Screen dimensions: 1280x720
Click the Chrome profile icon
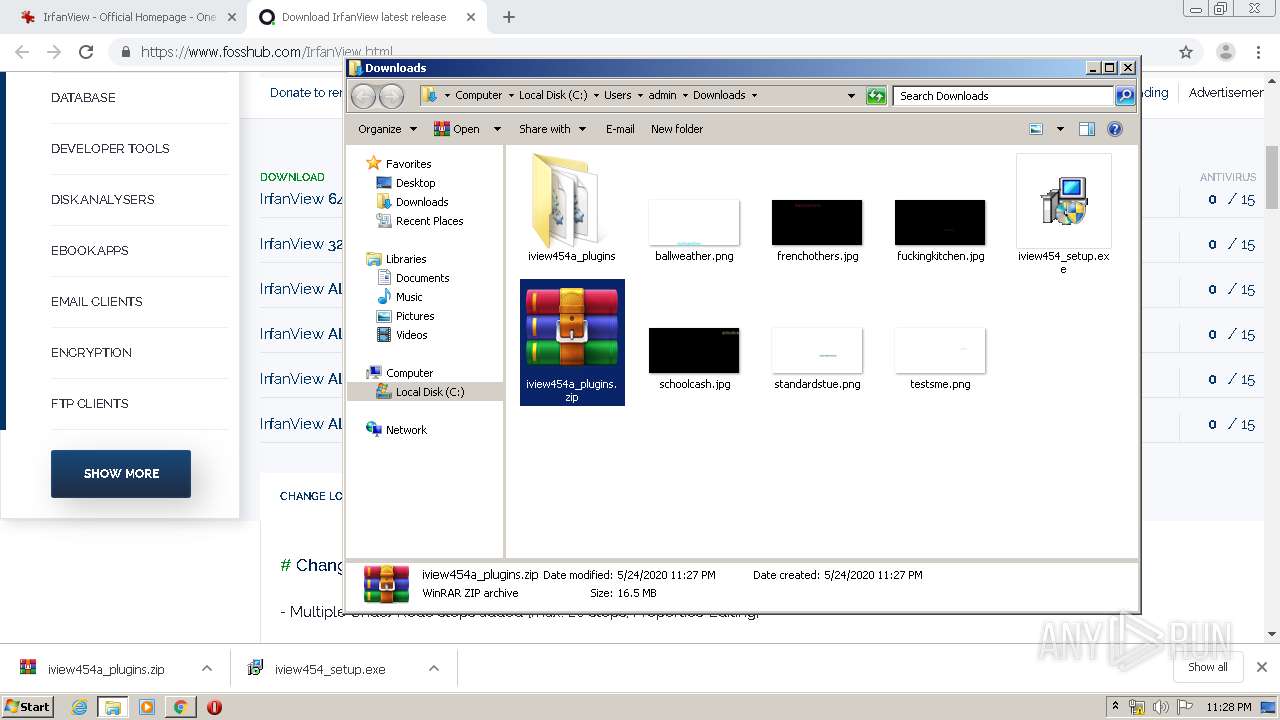(x=1225, y=52)
